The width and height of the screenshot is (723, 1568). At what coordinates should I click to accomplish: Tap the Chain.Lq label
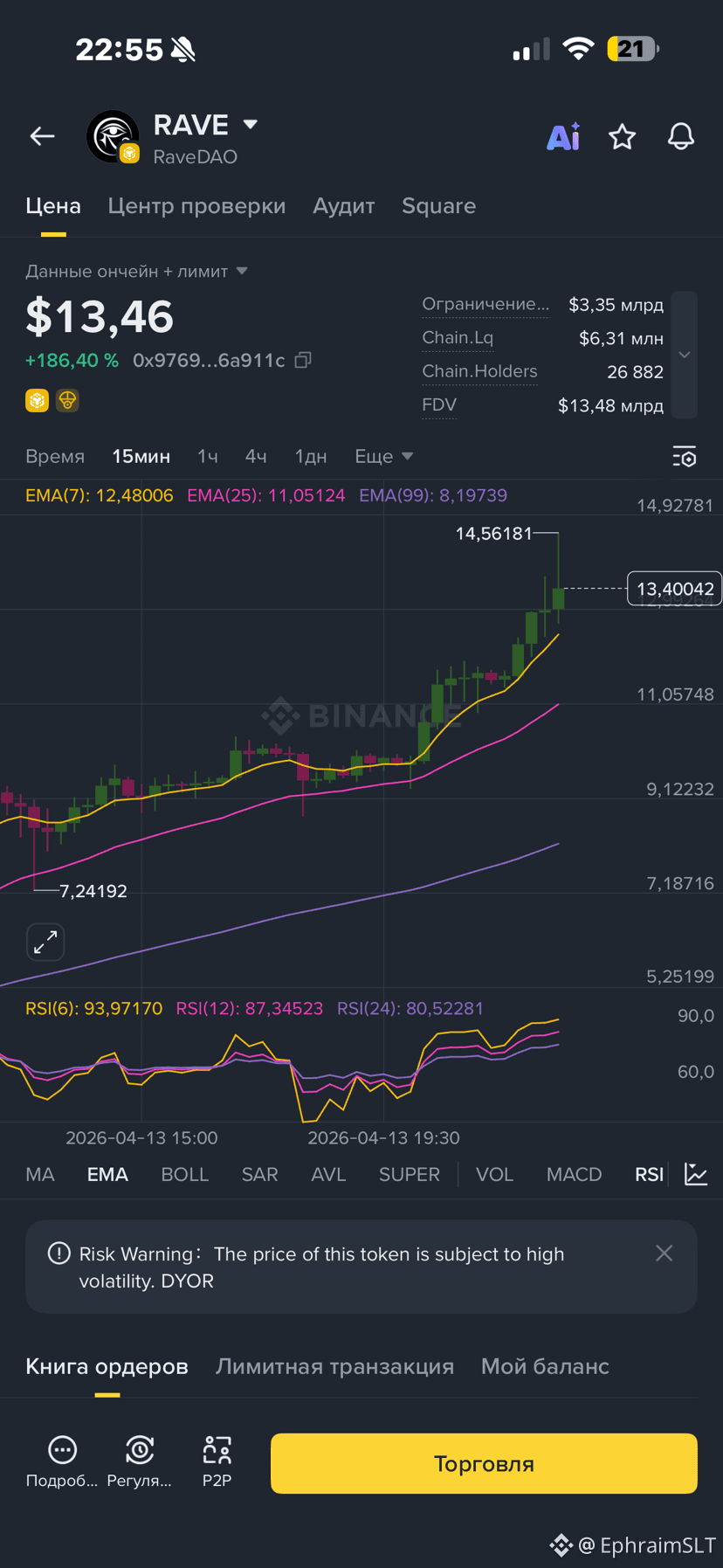click(458, 337)
